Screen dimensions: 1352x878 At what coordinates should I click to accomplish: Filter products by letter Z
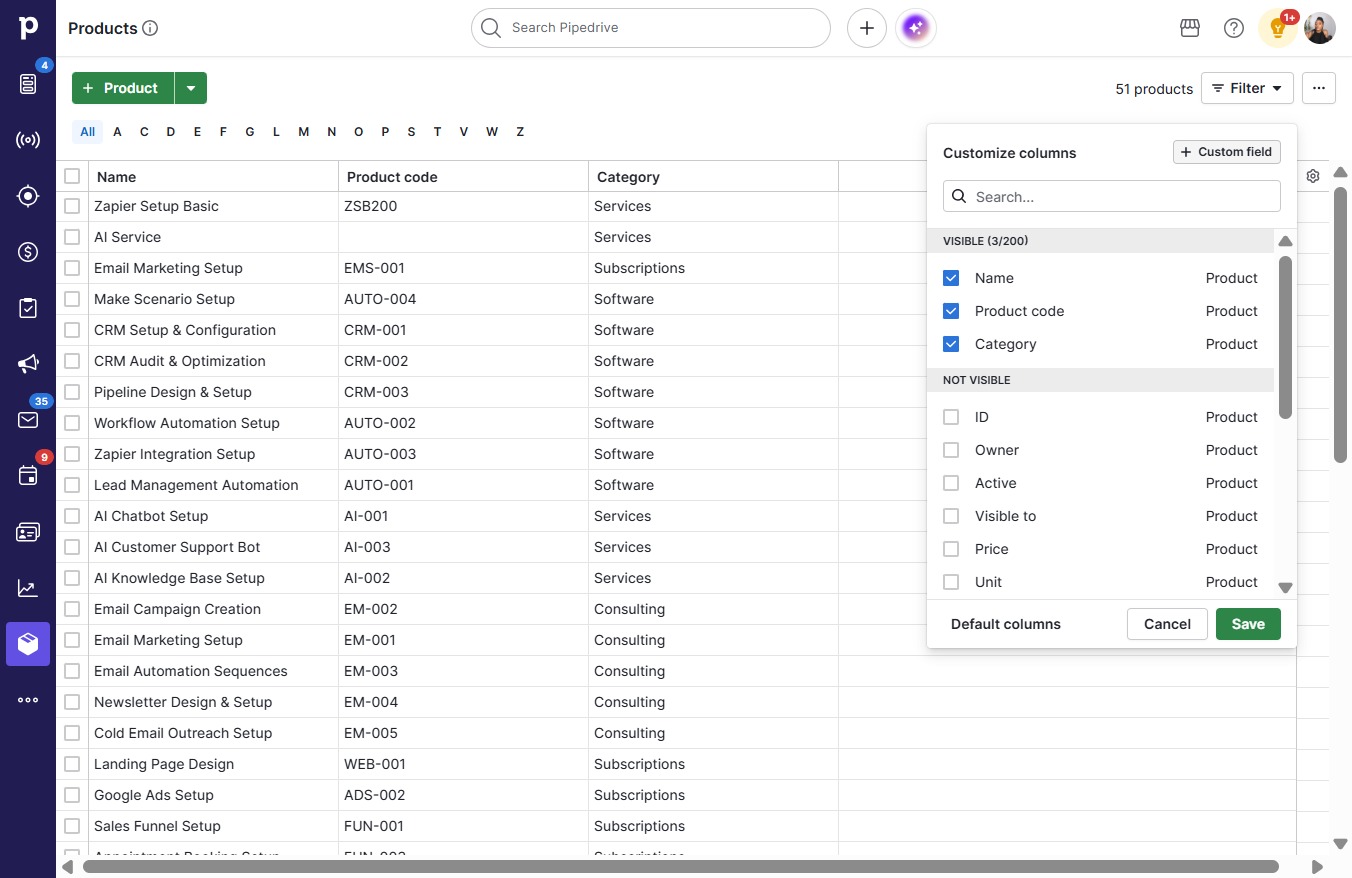coord(520,132)
